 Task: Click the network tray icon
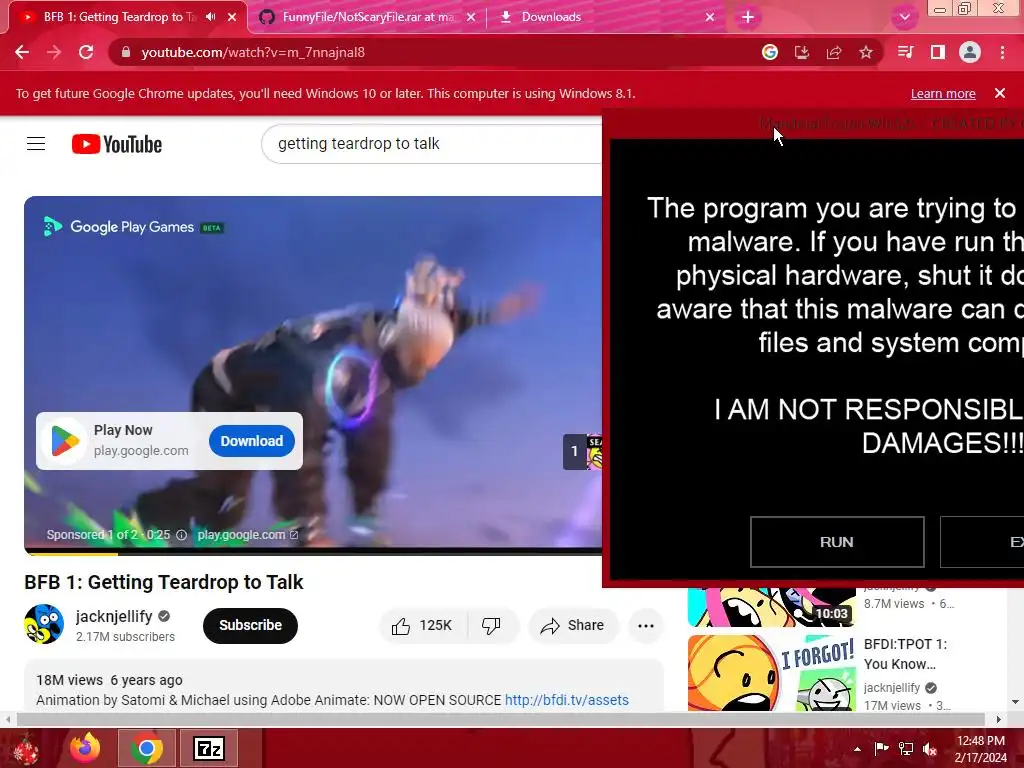click(x=906, y=748)
